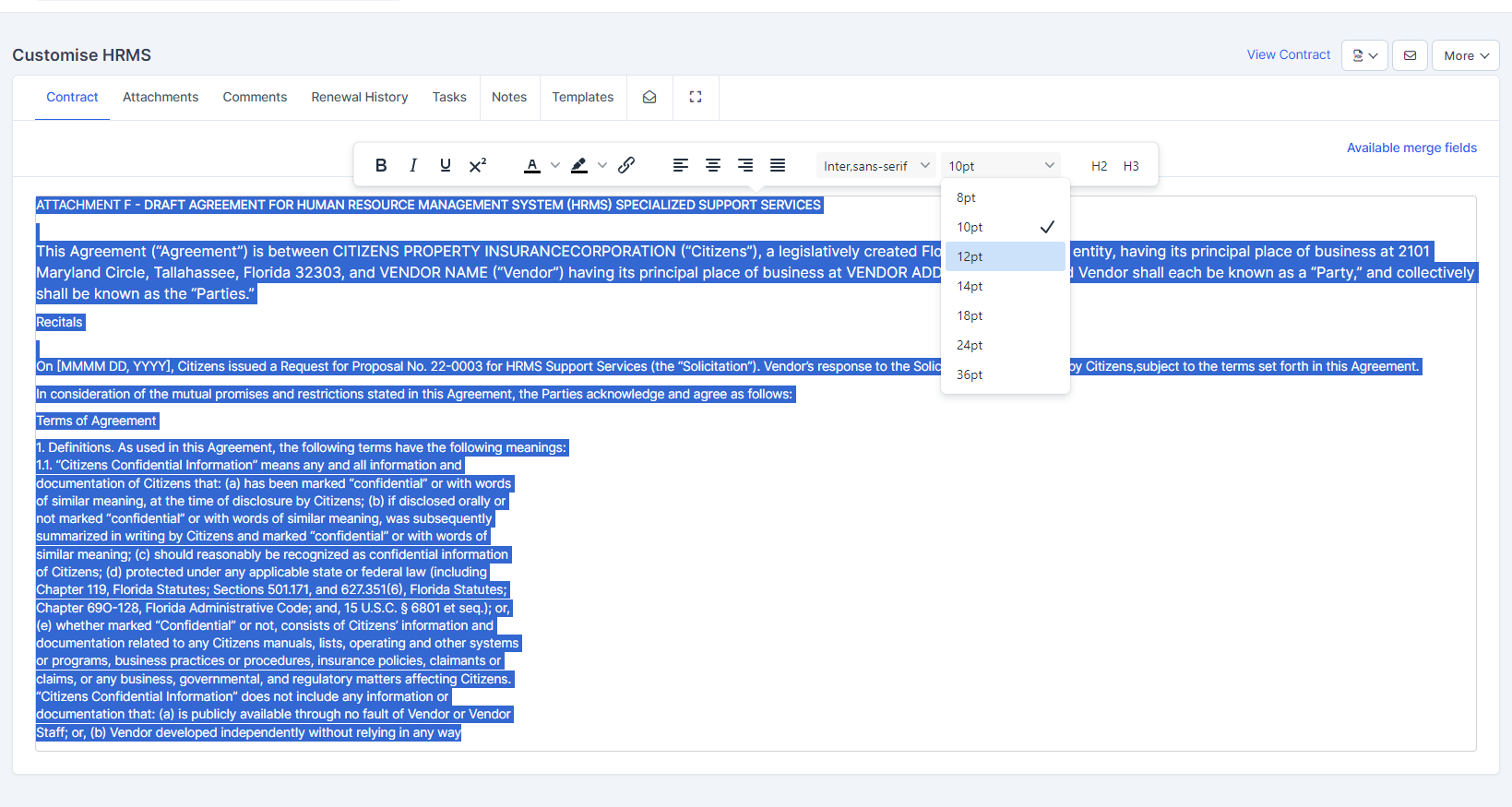Justify the paragraph text

pos(778,165)
